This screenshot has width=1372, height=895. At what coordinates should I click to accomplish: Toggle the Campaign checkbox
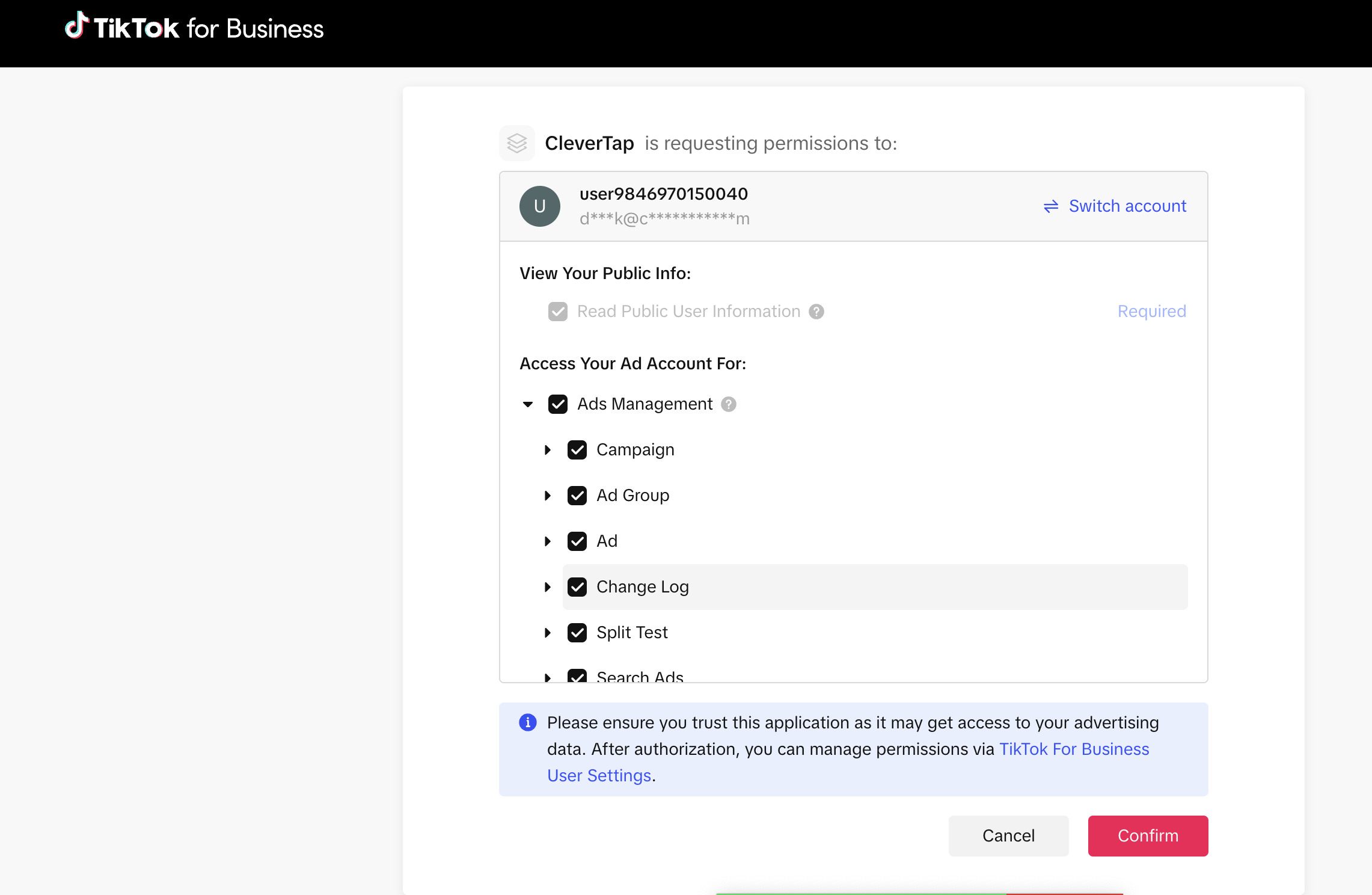coord(577,449)
